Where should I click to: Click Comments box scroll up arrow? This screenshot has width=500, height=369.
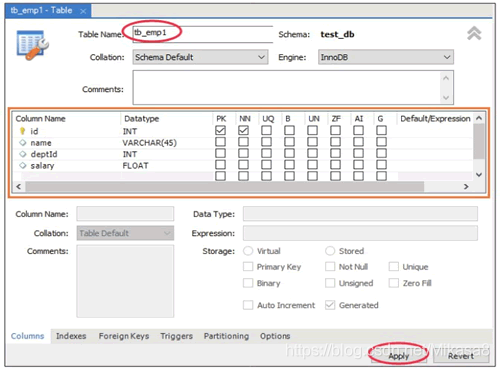click(446, 78)
